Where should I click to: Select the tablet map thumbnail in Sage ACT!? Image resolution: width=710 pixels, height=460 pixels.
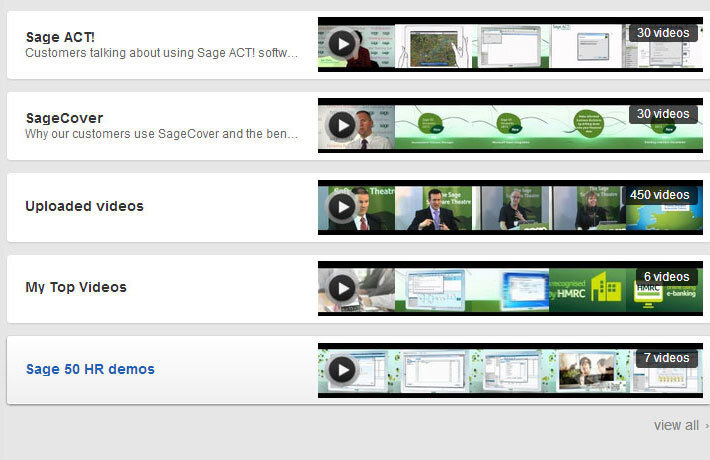coord(433,47)
